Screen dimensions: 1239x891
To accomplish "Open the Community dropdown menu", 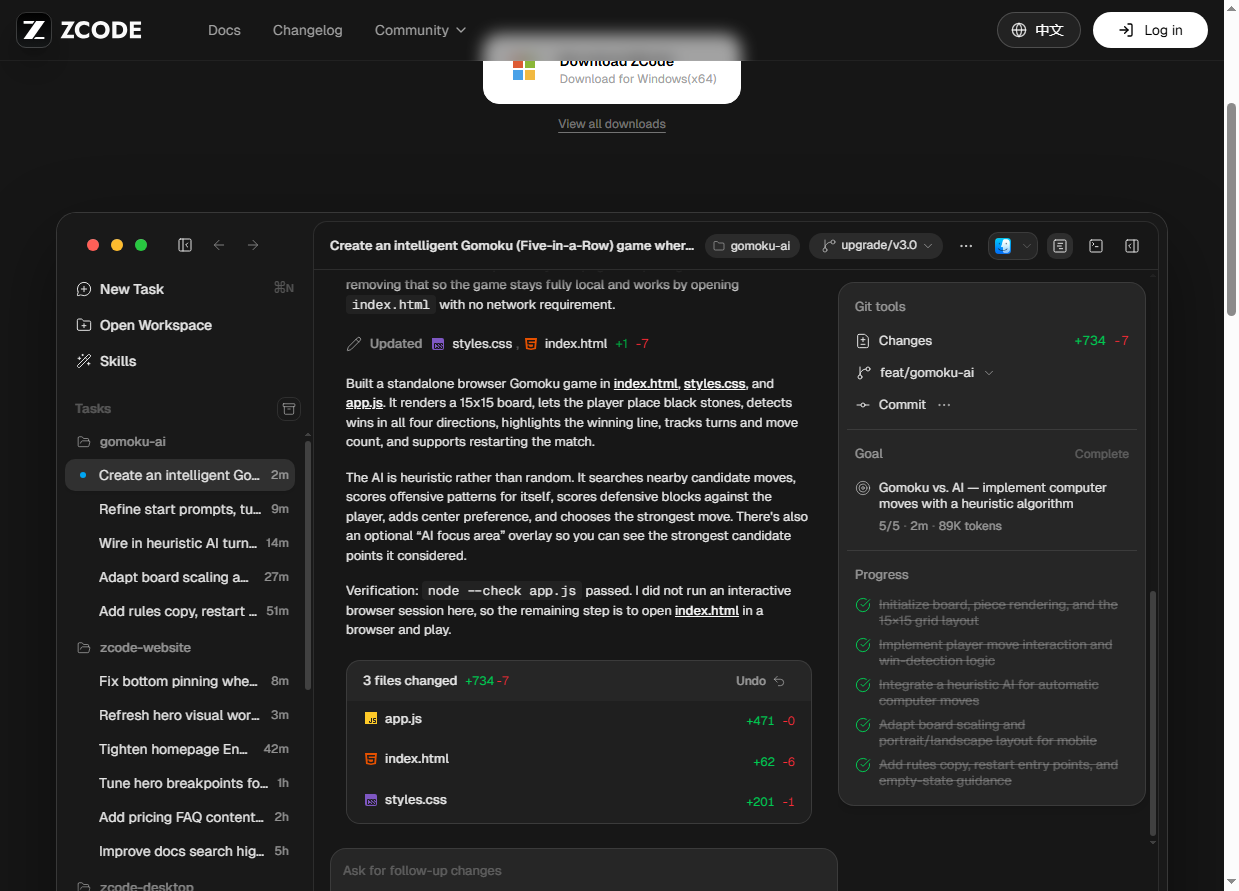I will 420,30.
